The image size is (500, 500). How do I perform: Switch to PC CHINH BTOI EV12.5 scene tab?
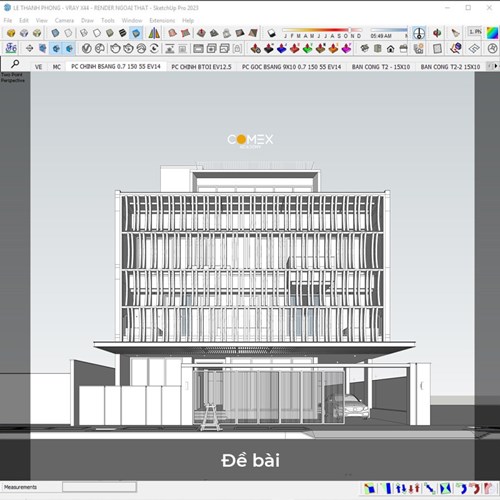[x=201, y=67]
